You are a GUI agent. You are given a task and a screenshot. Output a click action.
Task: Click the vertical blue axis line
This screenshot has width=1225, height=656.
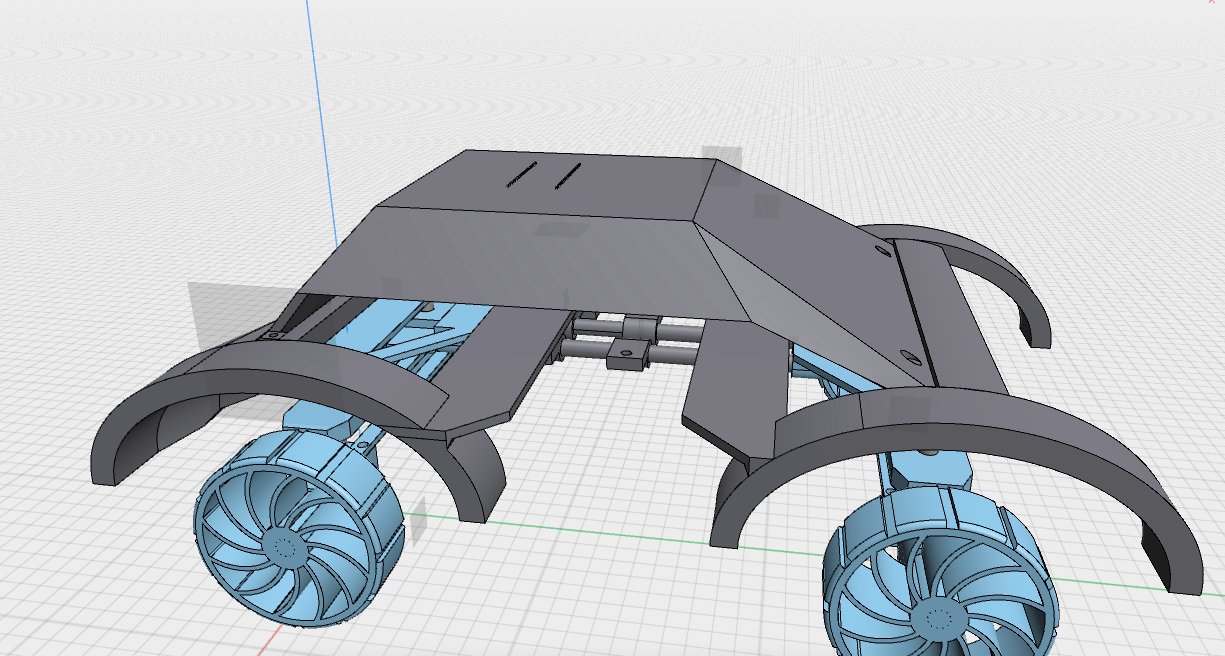click(325, 120)
